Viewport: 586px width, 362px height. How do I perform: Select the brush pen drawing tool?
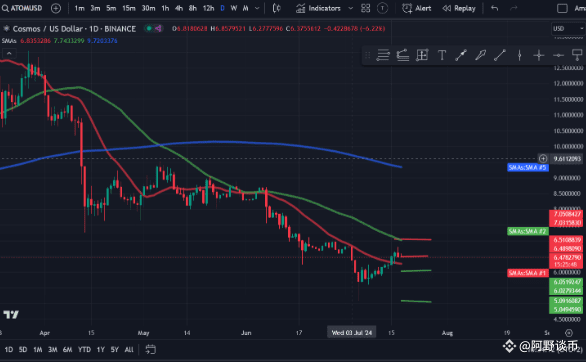[481, 55]
